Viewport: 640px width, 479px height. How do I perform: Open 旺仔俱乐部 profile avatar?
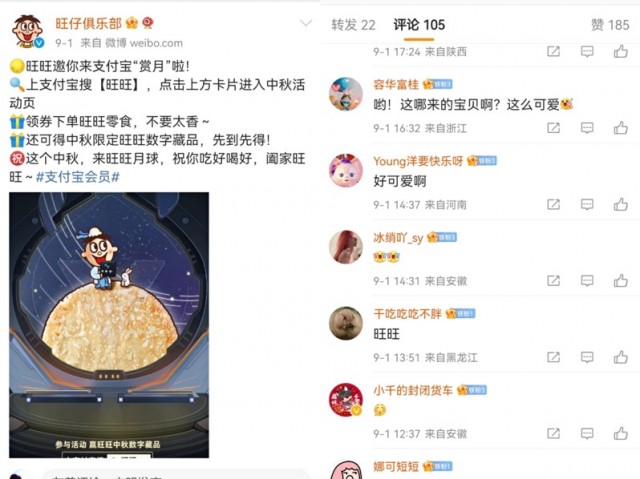27,31
